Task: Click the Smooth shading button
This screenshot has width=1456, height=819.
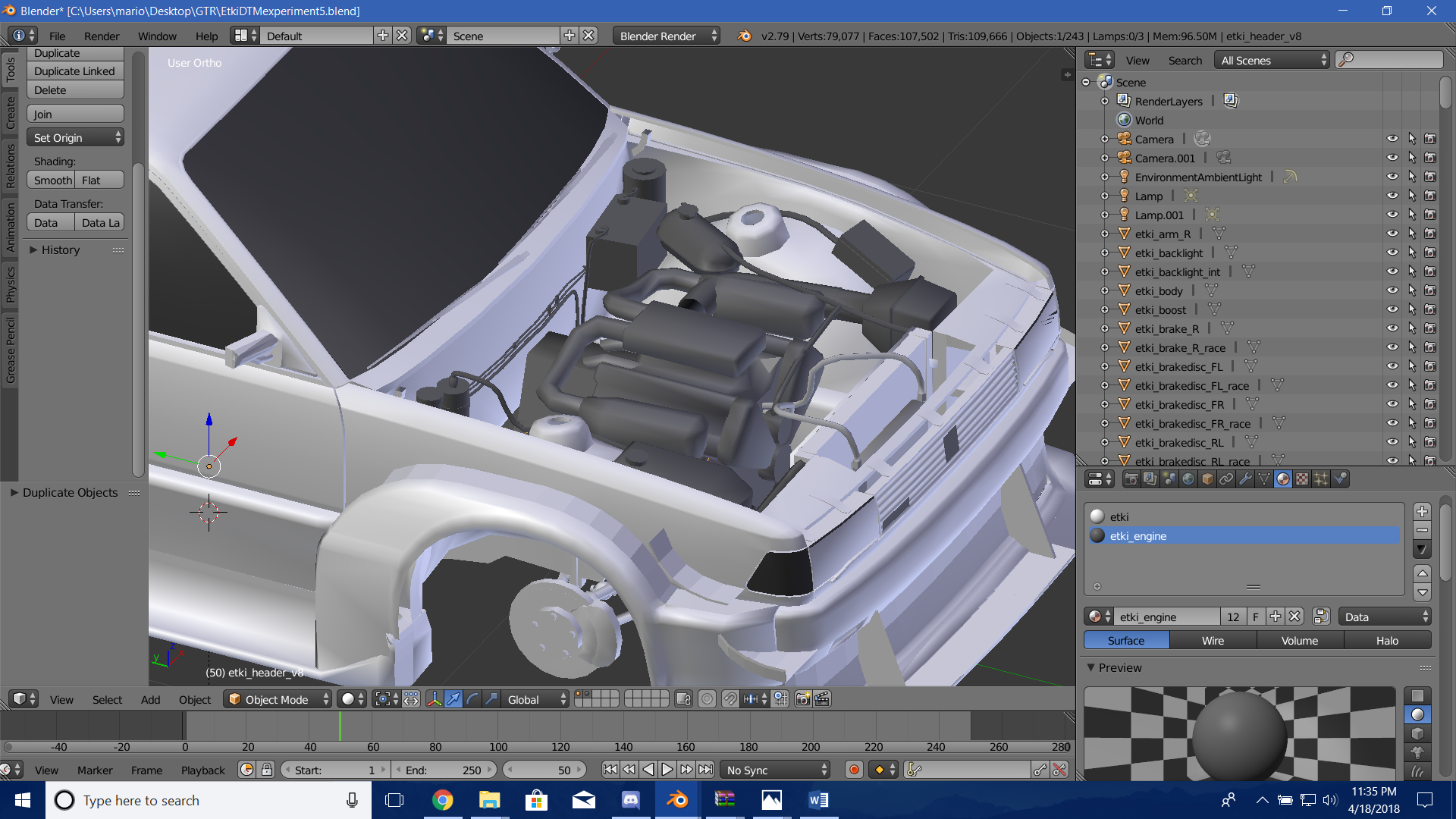Action: click(x=52, y=180)
